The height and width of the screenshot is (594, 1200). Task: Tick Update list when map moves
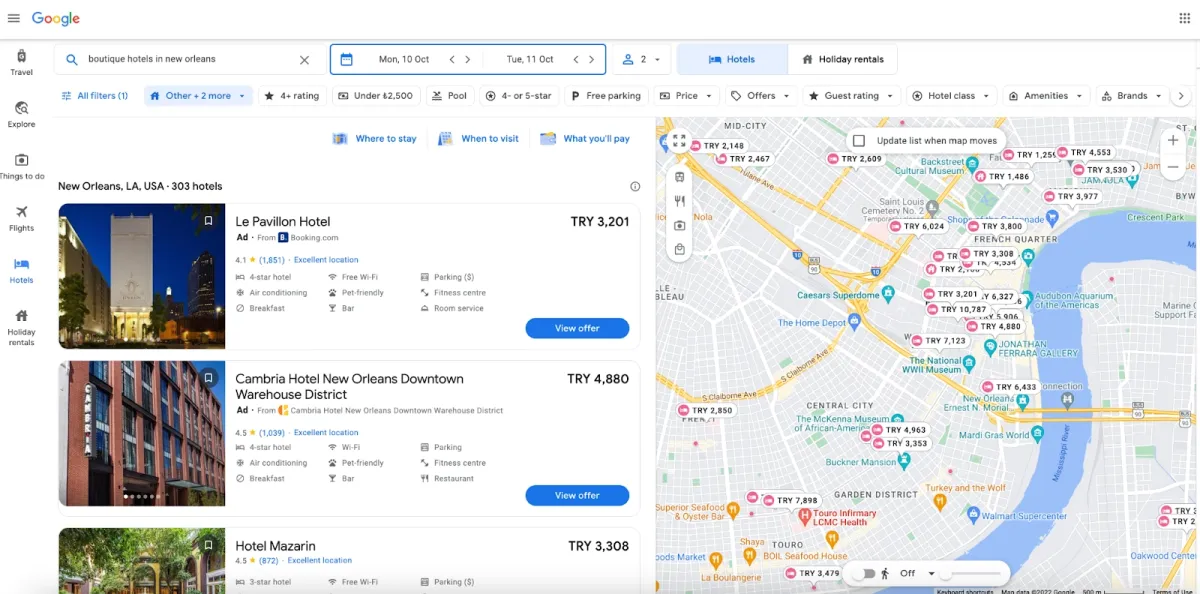859,141
